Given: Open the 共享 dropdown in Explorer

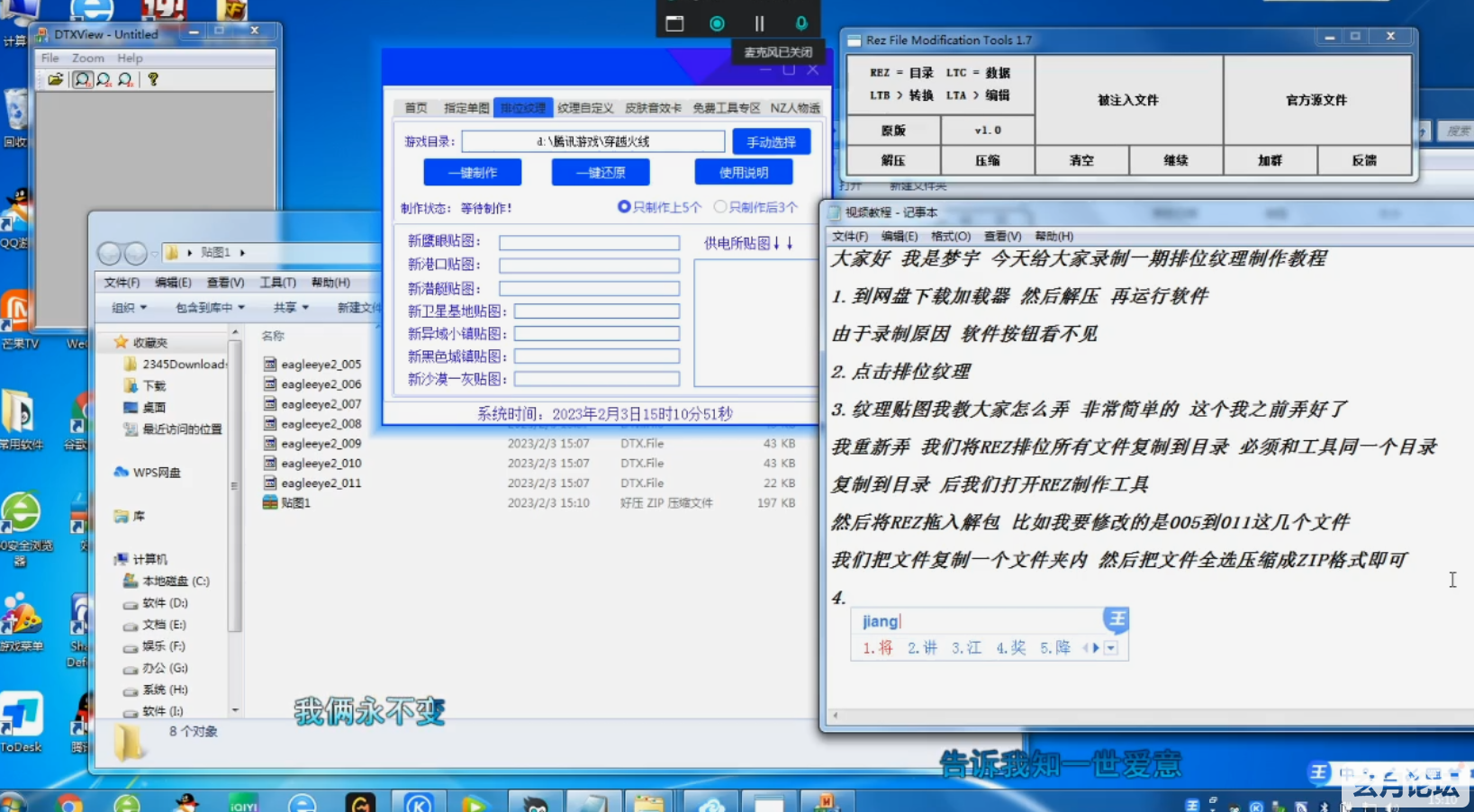Looking at the screenshot, I should [x=291, y=308].
